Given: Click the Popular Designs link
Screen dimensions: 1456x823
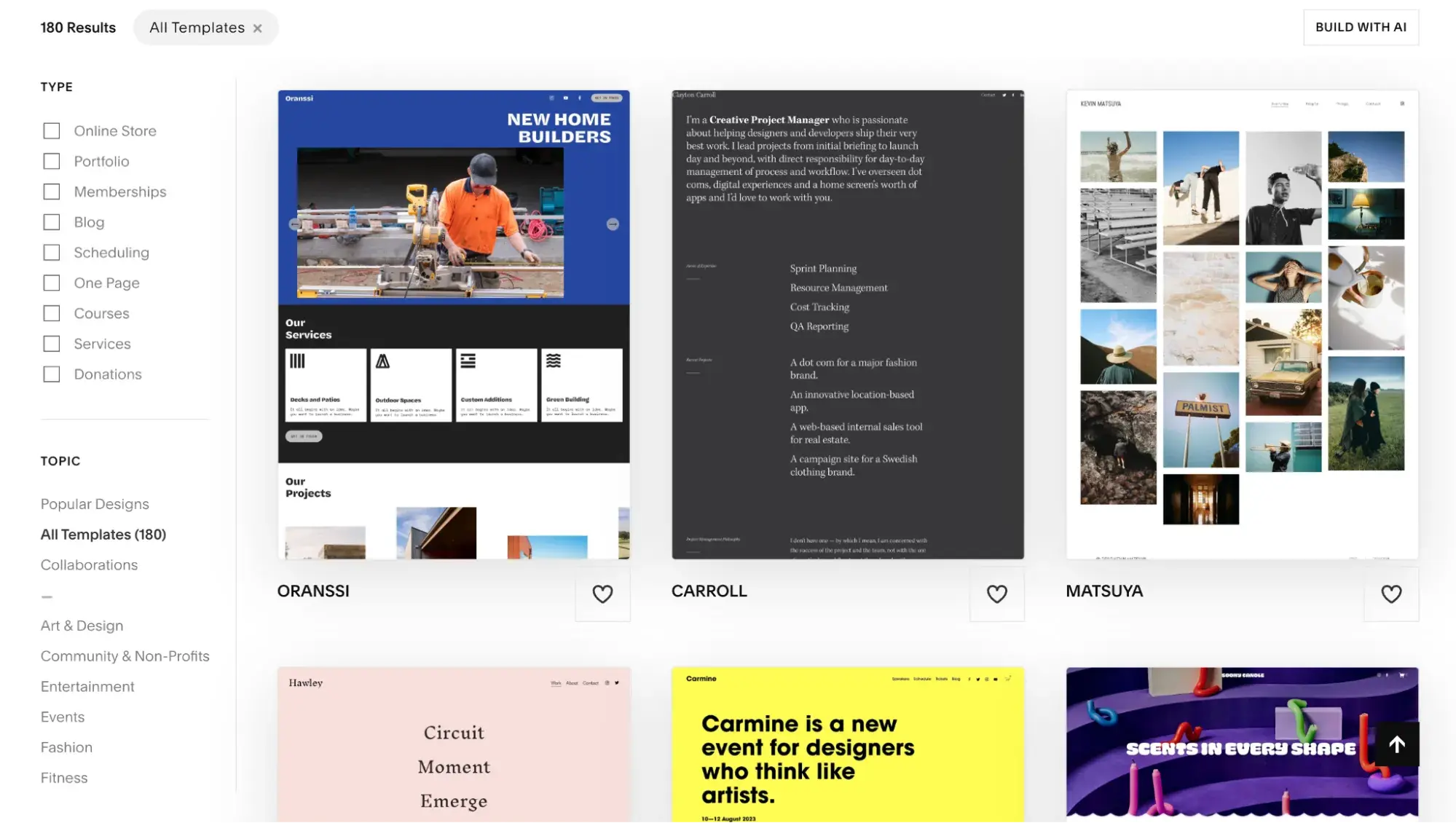Looking at the screenshot, I should (x=94, y=504).
